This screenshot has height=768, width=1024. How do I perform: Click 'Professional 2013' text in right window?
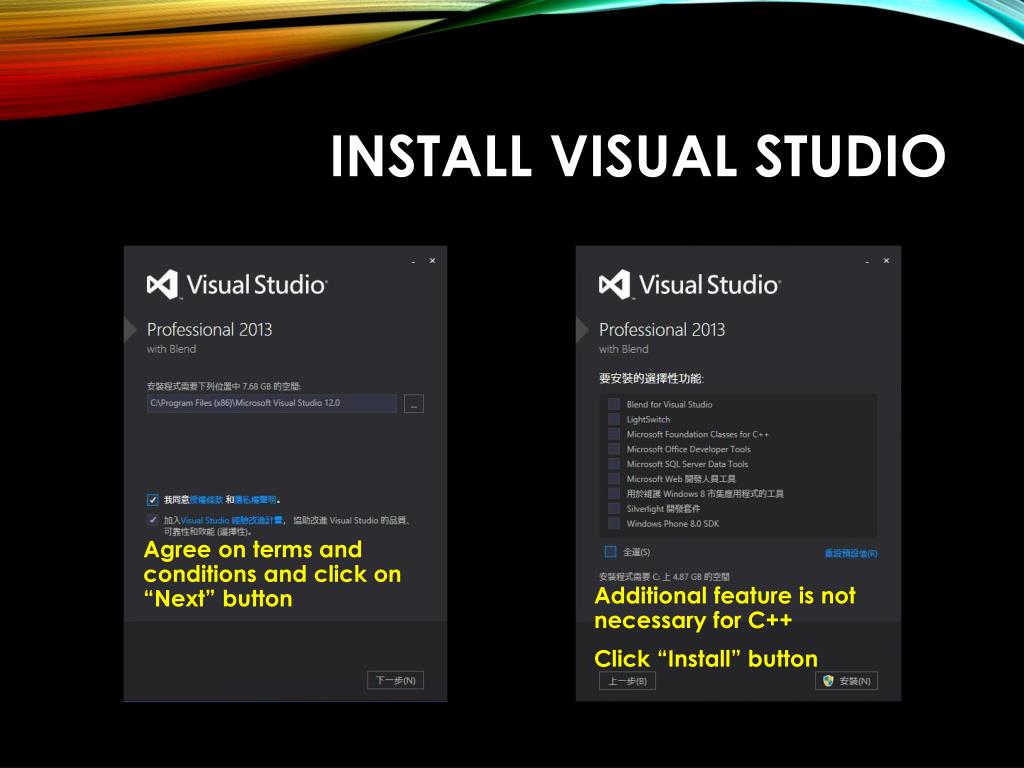click(662, 330)
